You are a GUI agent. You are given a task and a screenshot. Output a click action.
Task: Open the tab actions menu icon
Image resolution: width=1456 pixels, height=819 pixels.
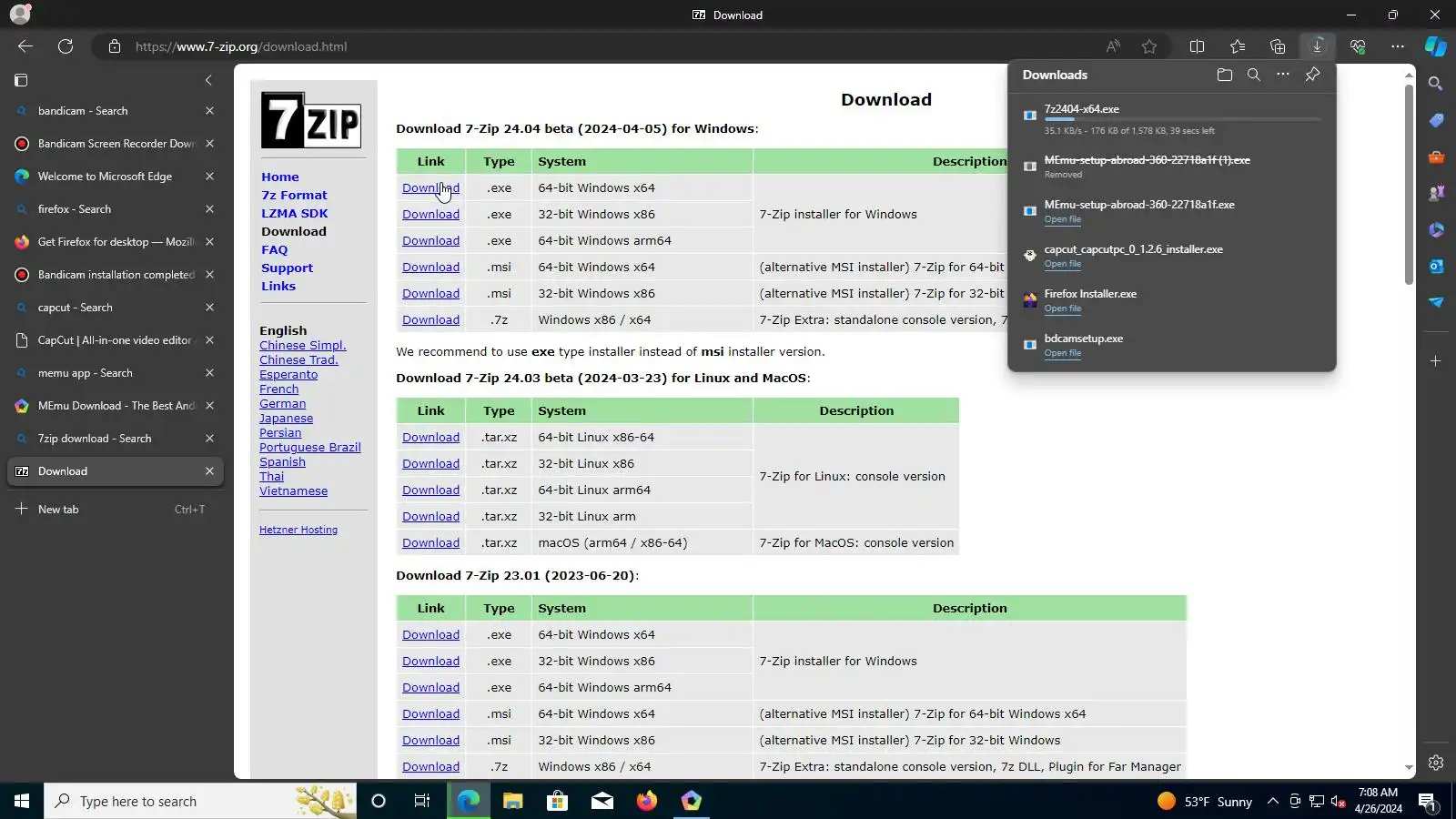21,80
